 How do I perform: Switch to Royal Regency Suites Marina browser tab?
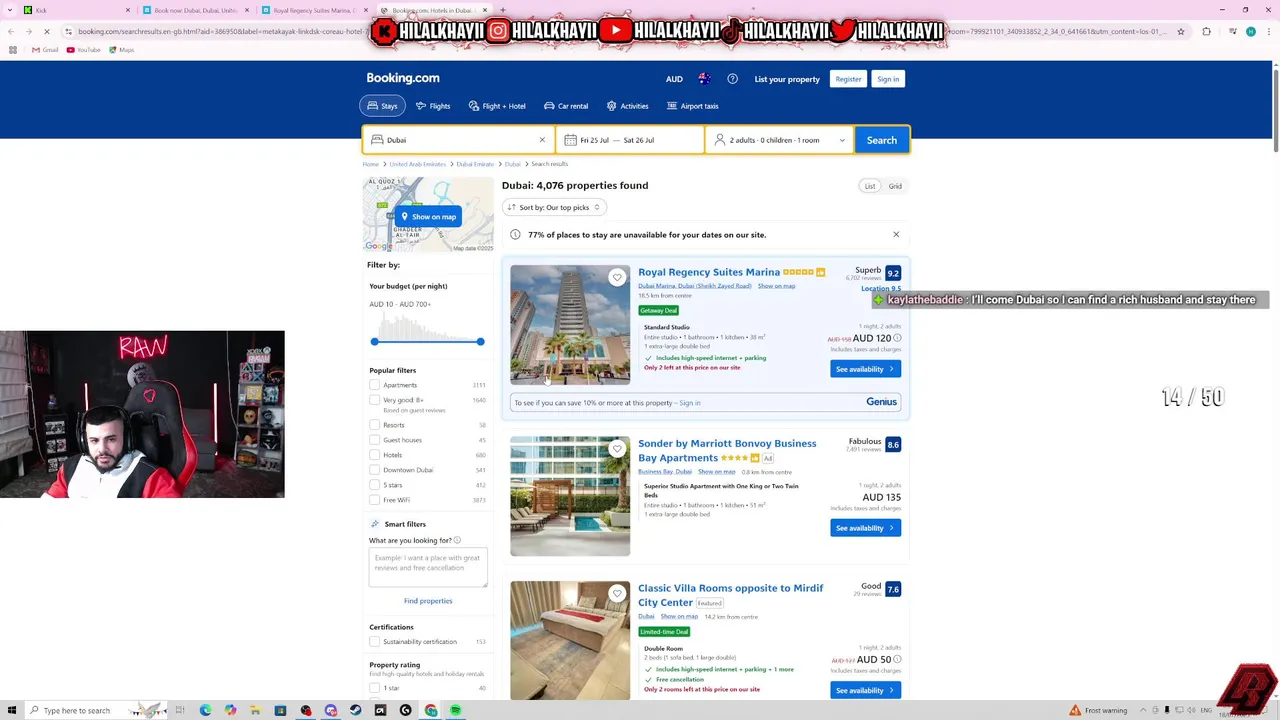(x=315, y=10)
